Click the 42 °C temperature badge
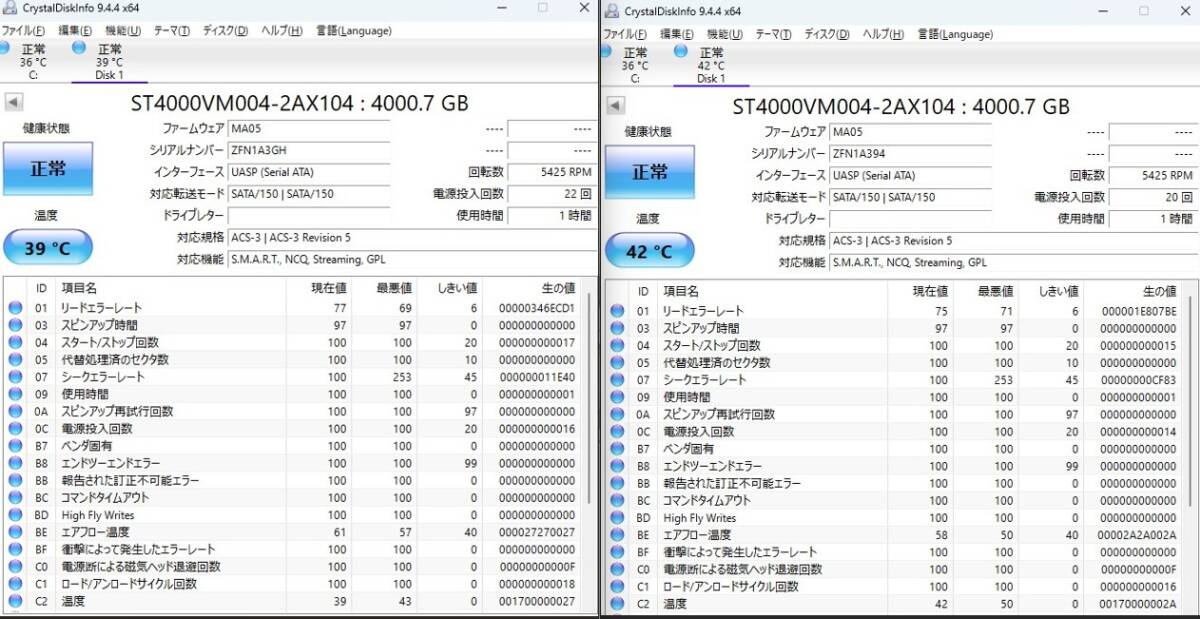The image size is (1200, 619). coord(650,252)
